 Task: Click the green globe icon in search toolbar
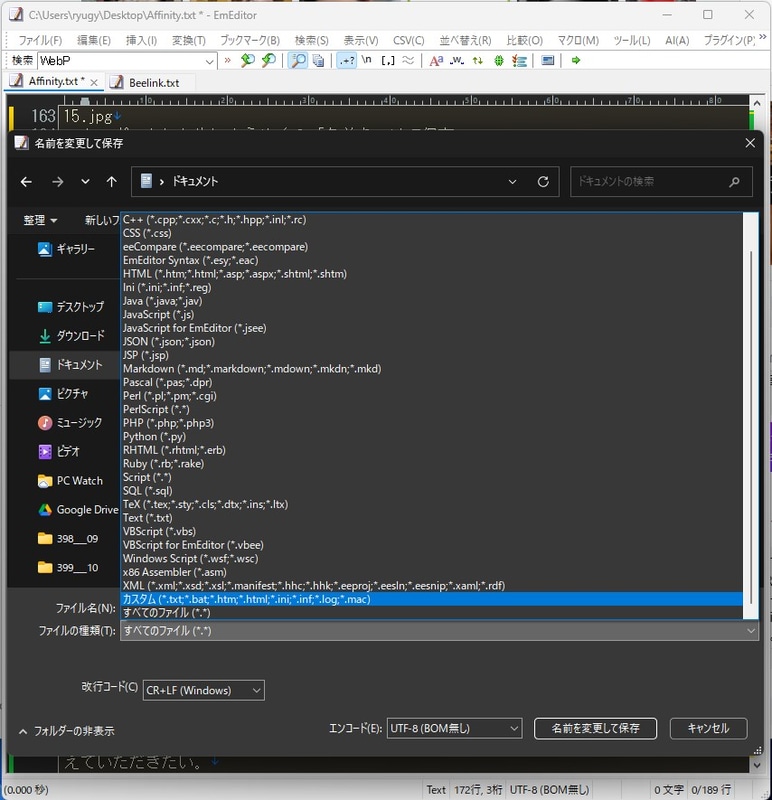499,61
